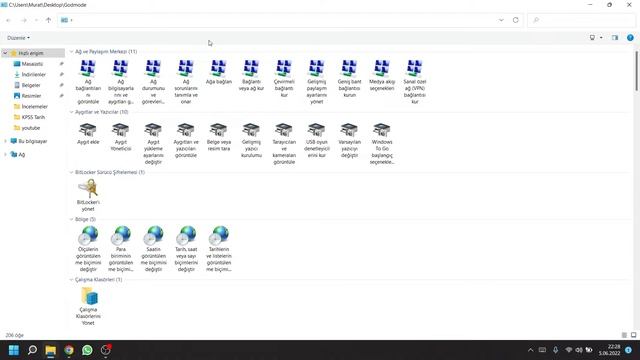The image size is (640, 360).
Task: Open 'Çevirmeli bağlantı kur' item
Action: 284,78
